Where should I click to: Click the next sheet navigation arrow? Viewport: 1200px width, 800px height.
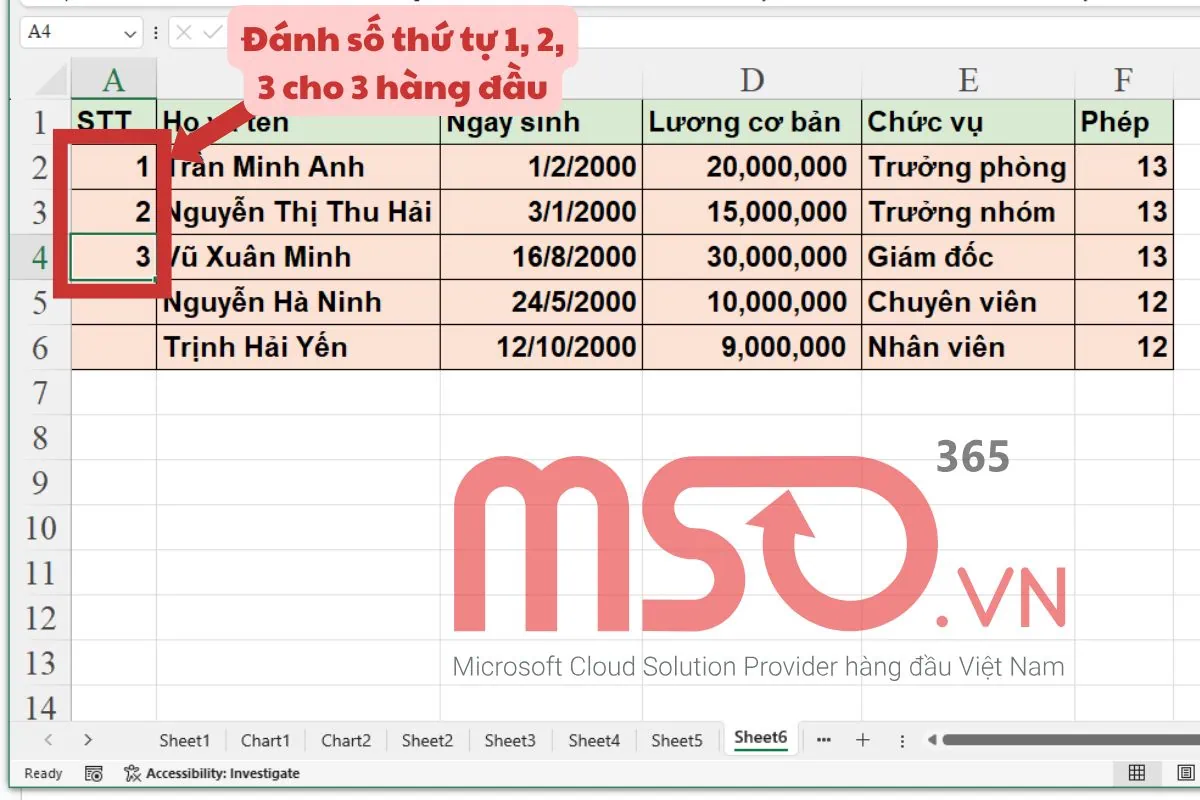click(88, 740)
